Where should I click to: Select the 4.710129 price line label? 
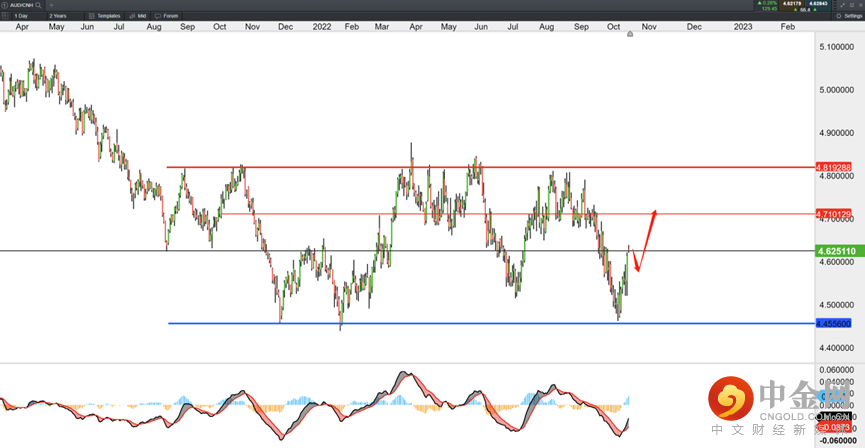[x=836, y=213]
